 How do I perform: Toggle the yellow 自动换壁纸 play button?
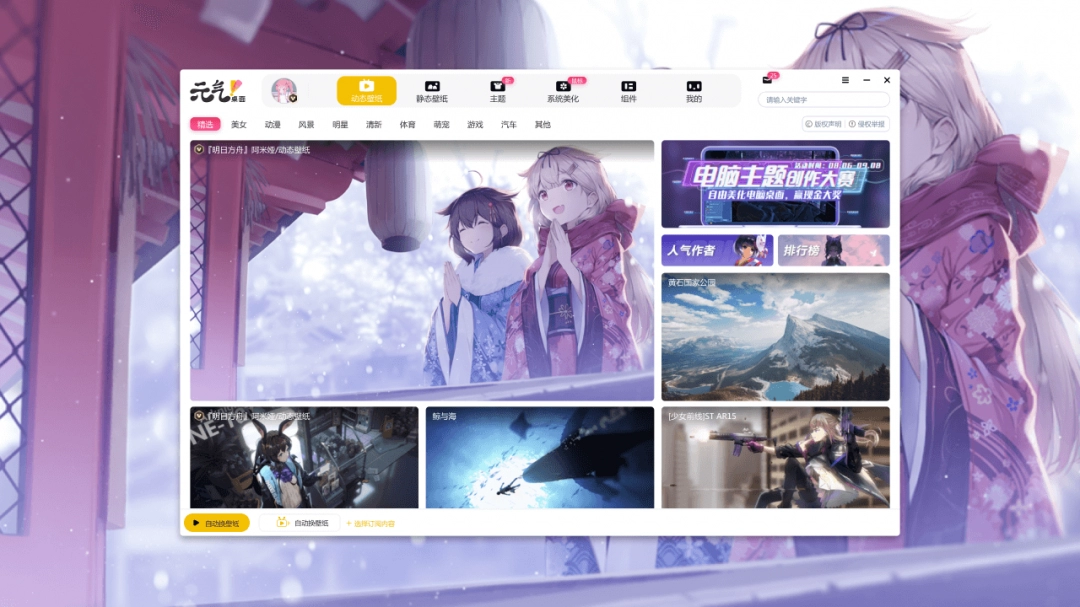[x=216, y=523]
